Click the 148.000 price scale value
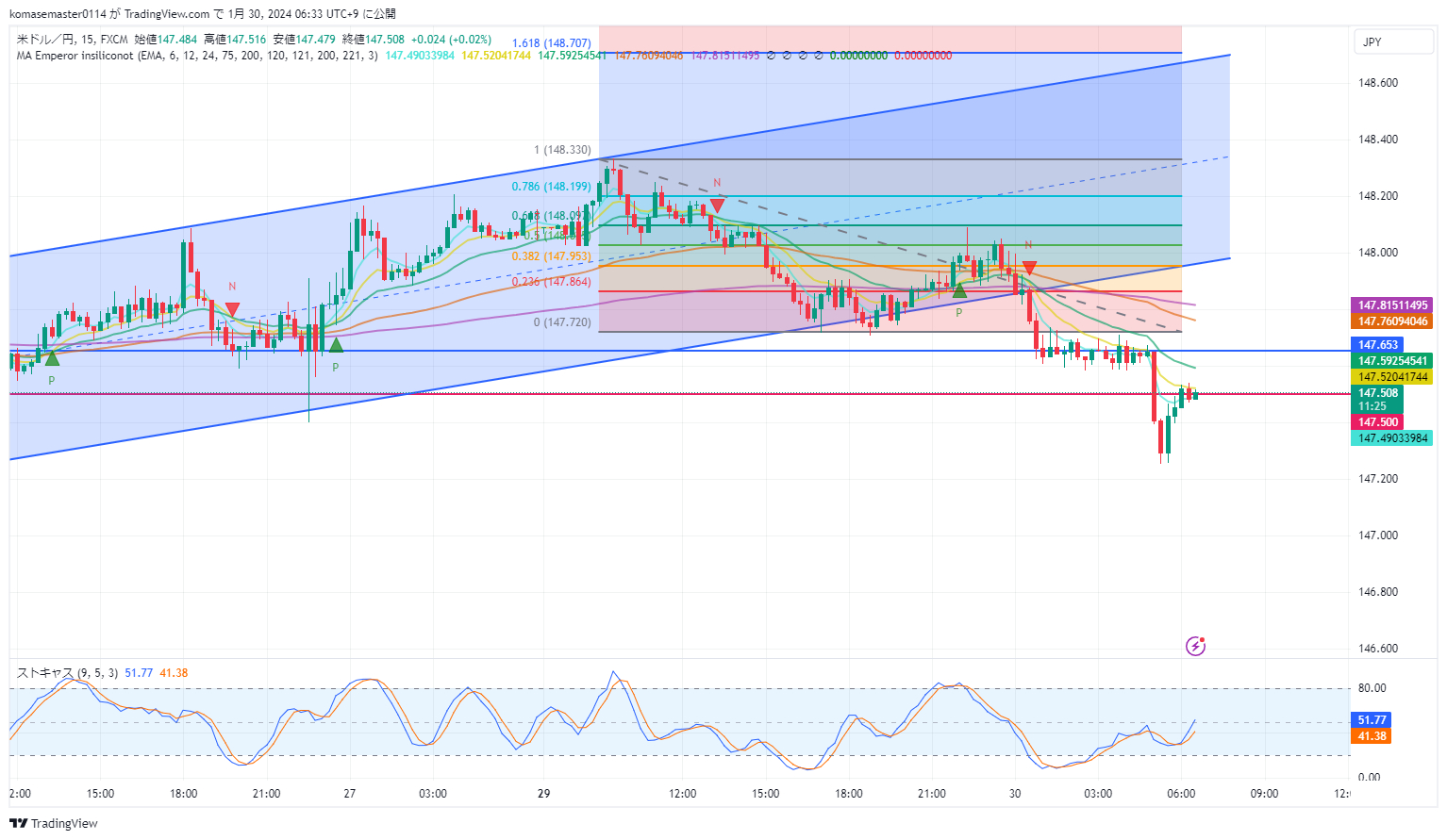 click(1378, 253)
